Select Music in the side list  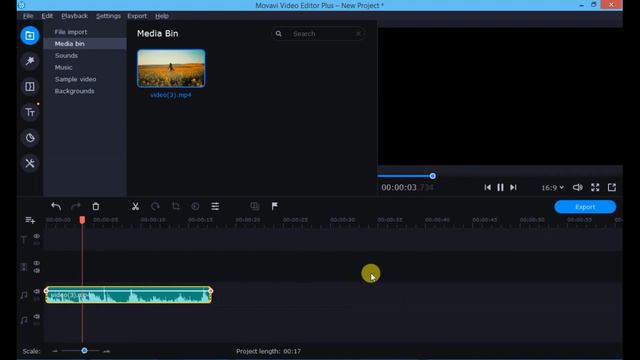click(x=85, y=67)
